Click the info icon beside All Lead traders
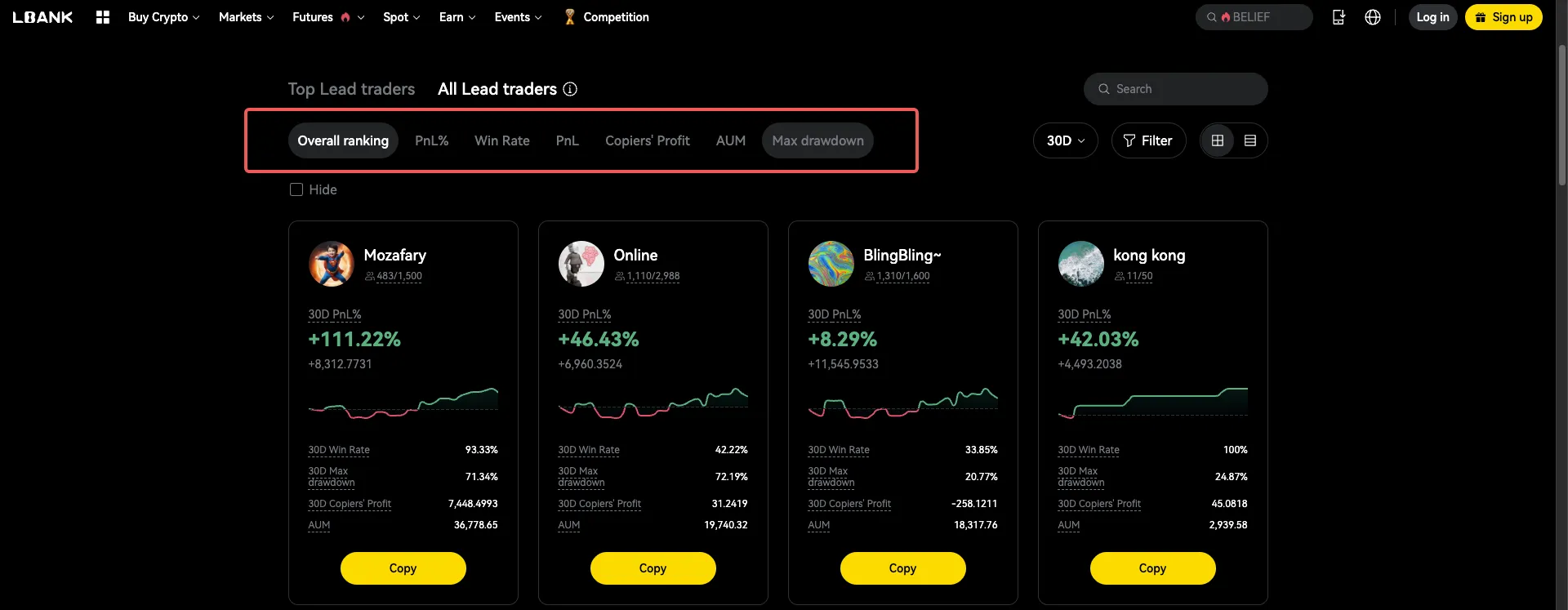This screenshot has width=1568, height=610. pyautogui.click(x=570, y=89)
